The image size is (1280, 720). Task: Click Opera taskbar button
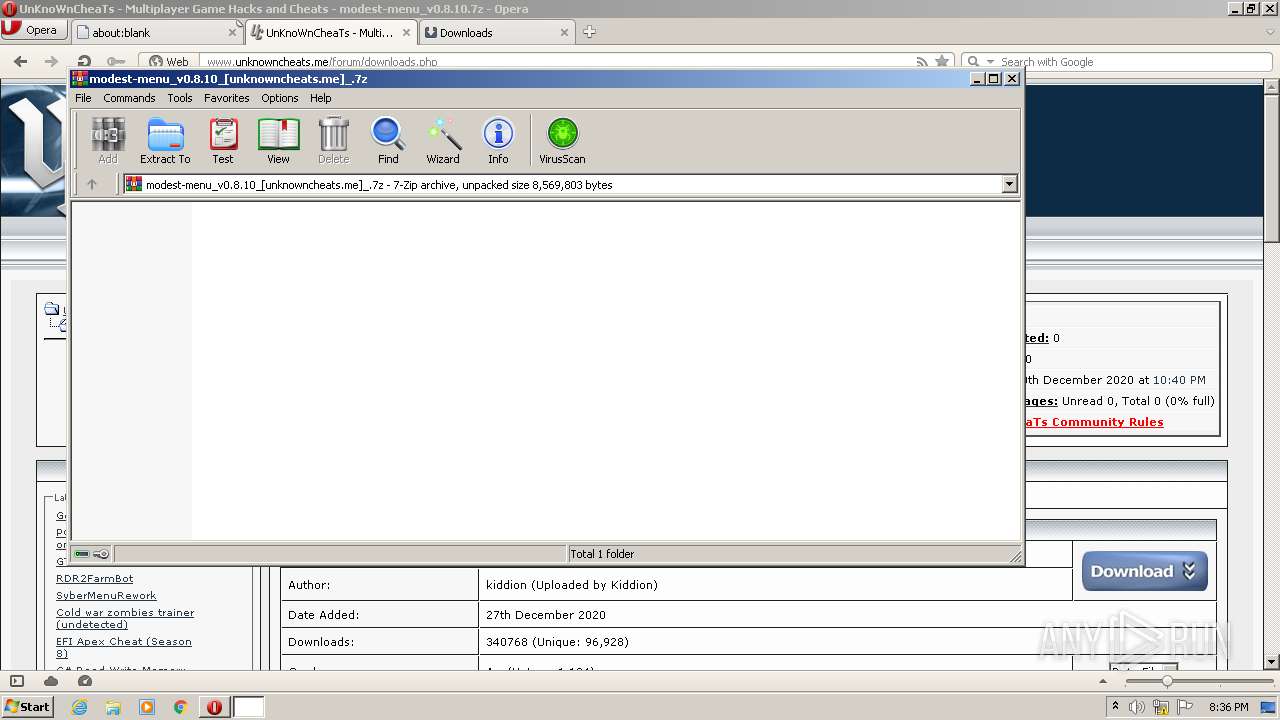(x=214, y=707)
